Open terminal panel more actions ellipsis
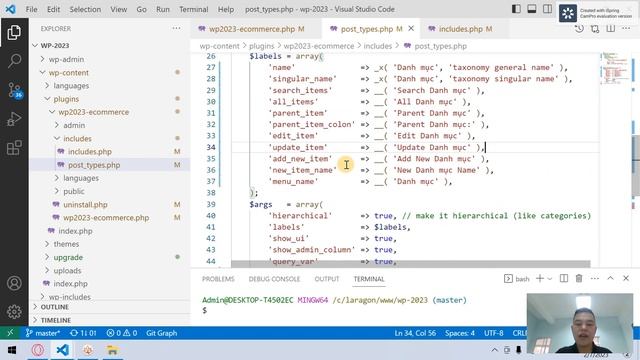 595,278
